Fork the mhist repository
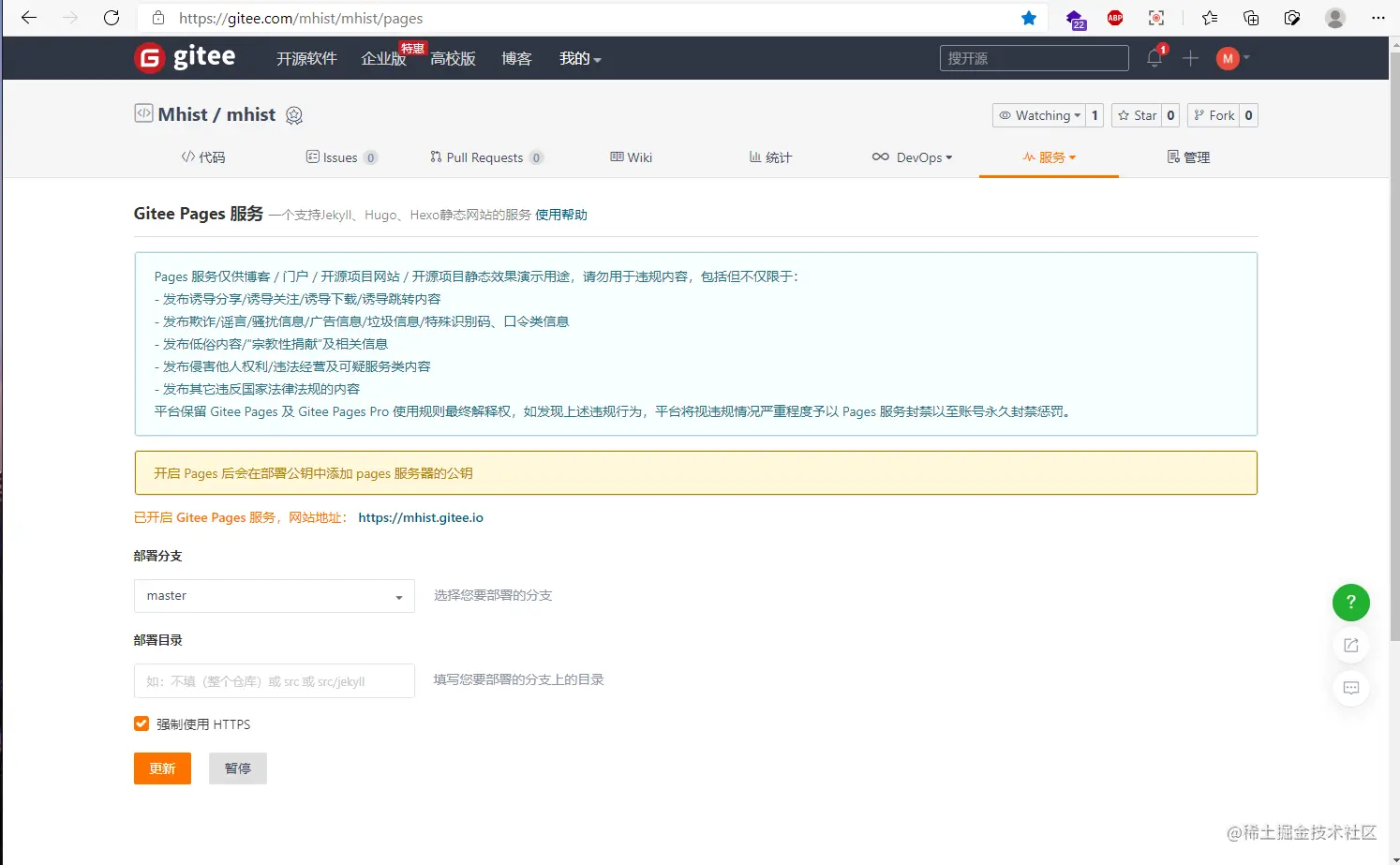 coord(1214,115)
